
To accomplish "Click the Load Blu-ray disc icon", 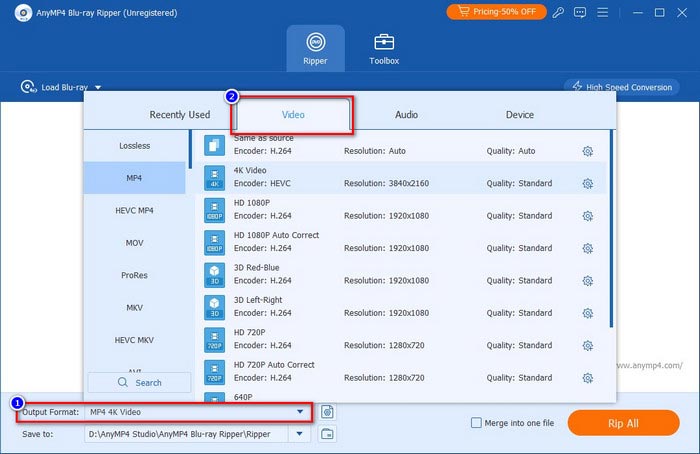I will (28, 87).
